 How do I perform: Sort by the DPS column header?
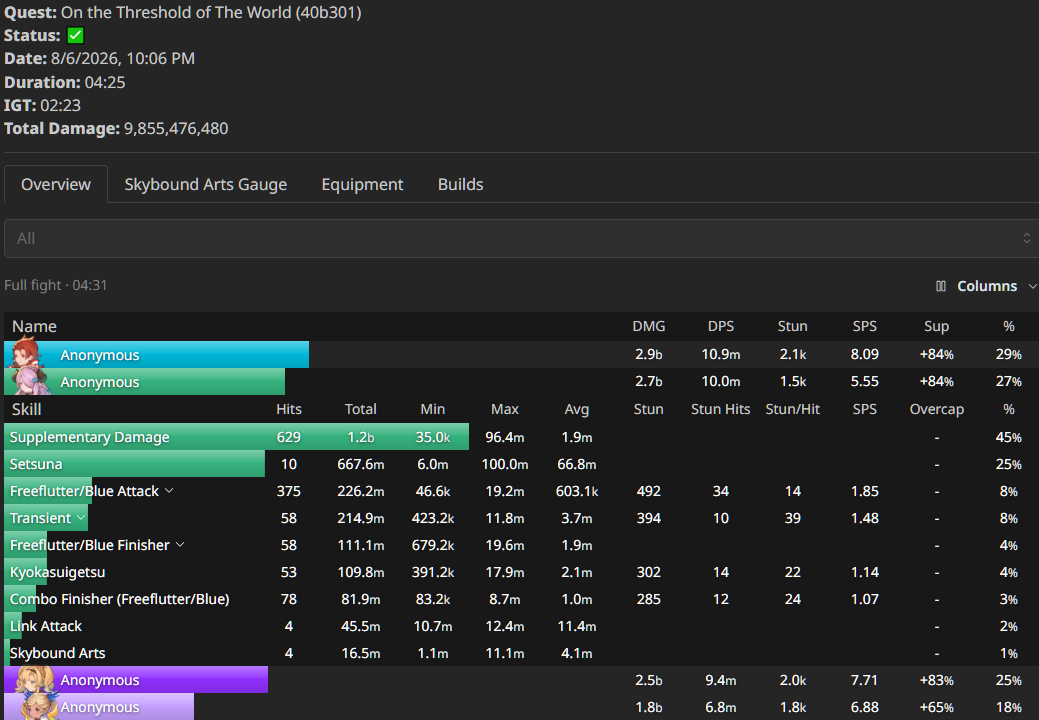pos(720,326)
